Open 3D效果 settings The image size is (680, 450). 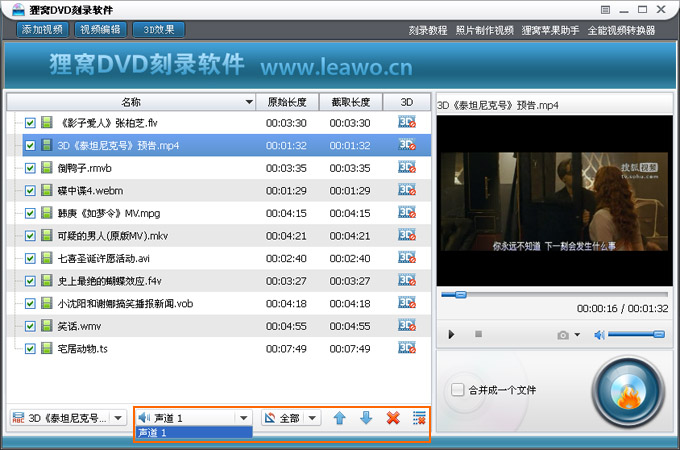click(159, 29)
